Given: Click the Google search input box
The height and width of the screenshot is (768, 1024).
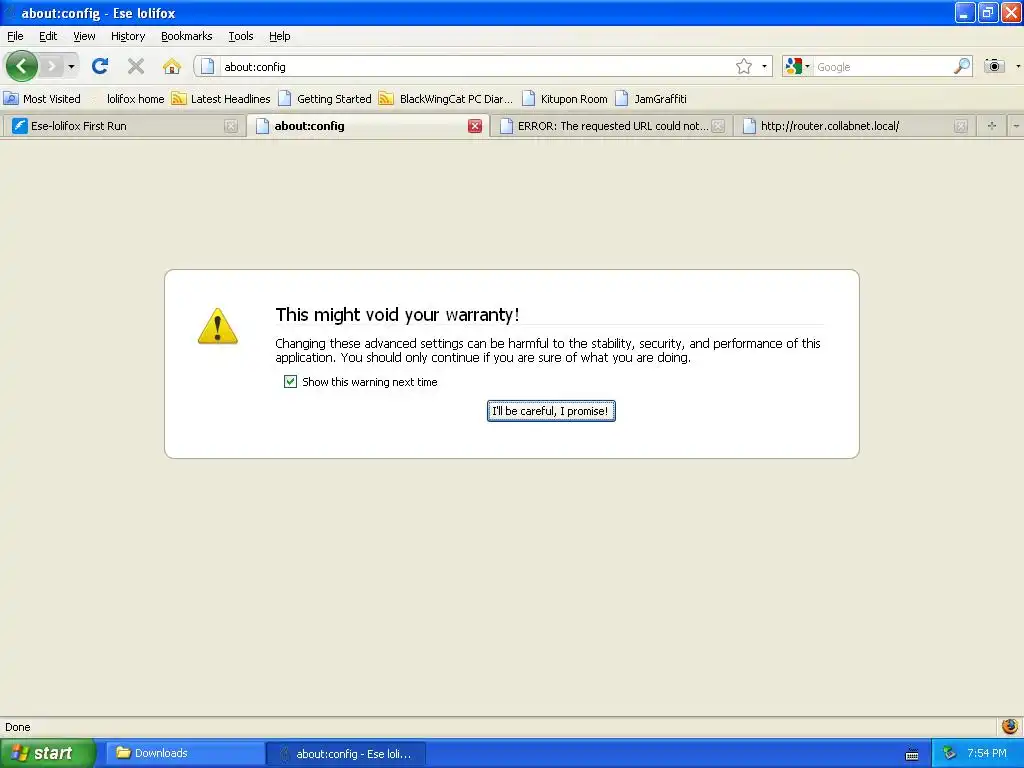Looking at the screenshot, I should click(883, 67).
